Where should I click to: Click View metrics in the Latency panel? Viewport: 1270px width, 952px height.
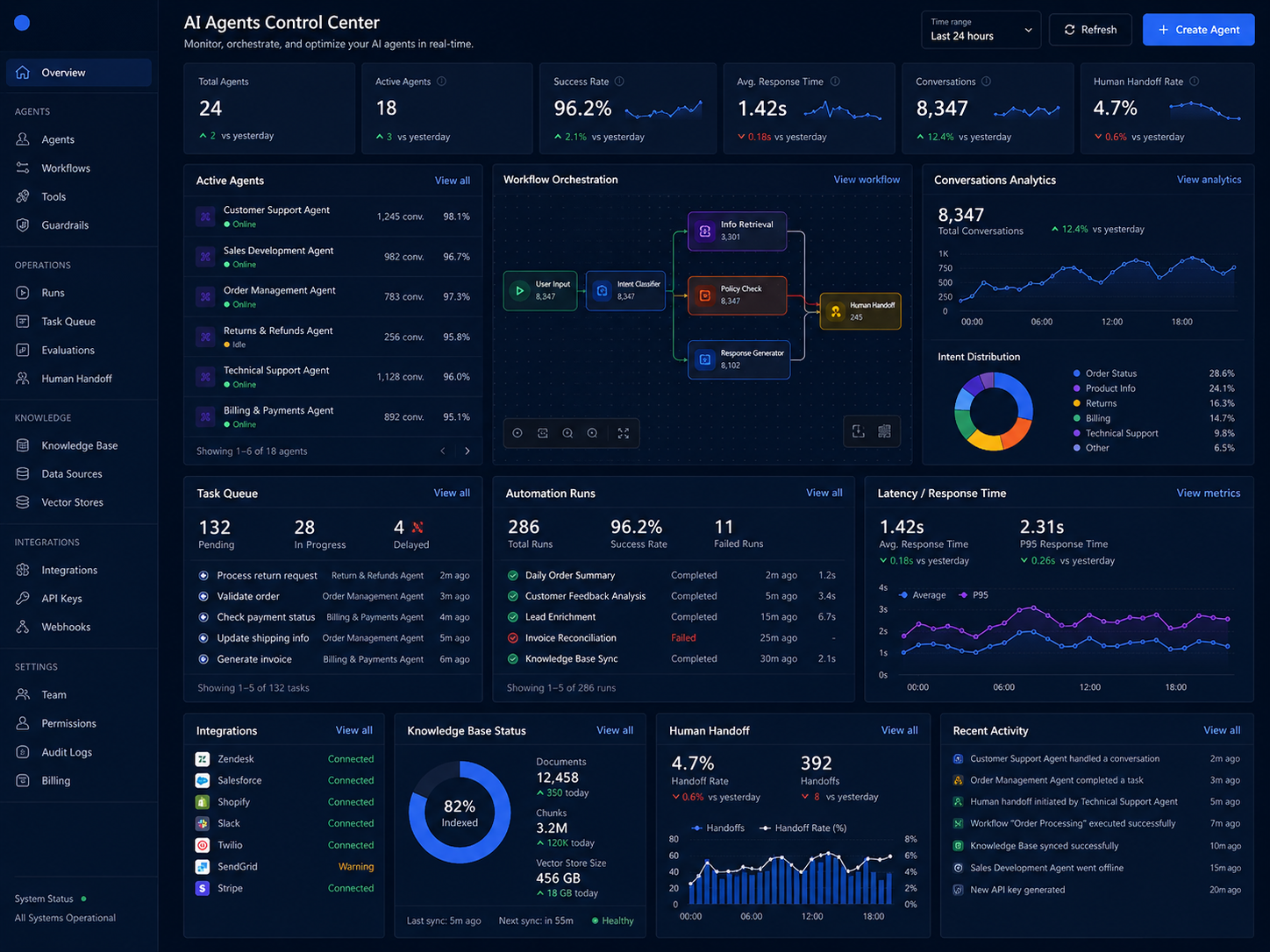click(1209, 494)
